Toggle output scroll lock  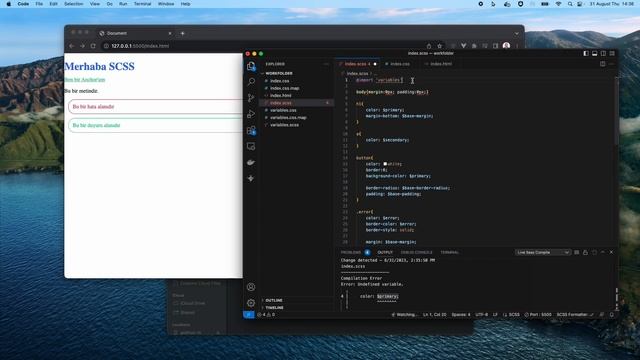click(585, 253)
